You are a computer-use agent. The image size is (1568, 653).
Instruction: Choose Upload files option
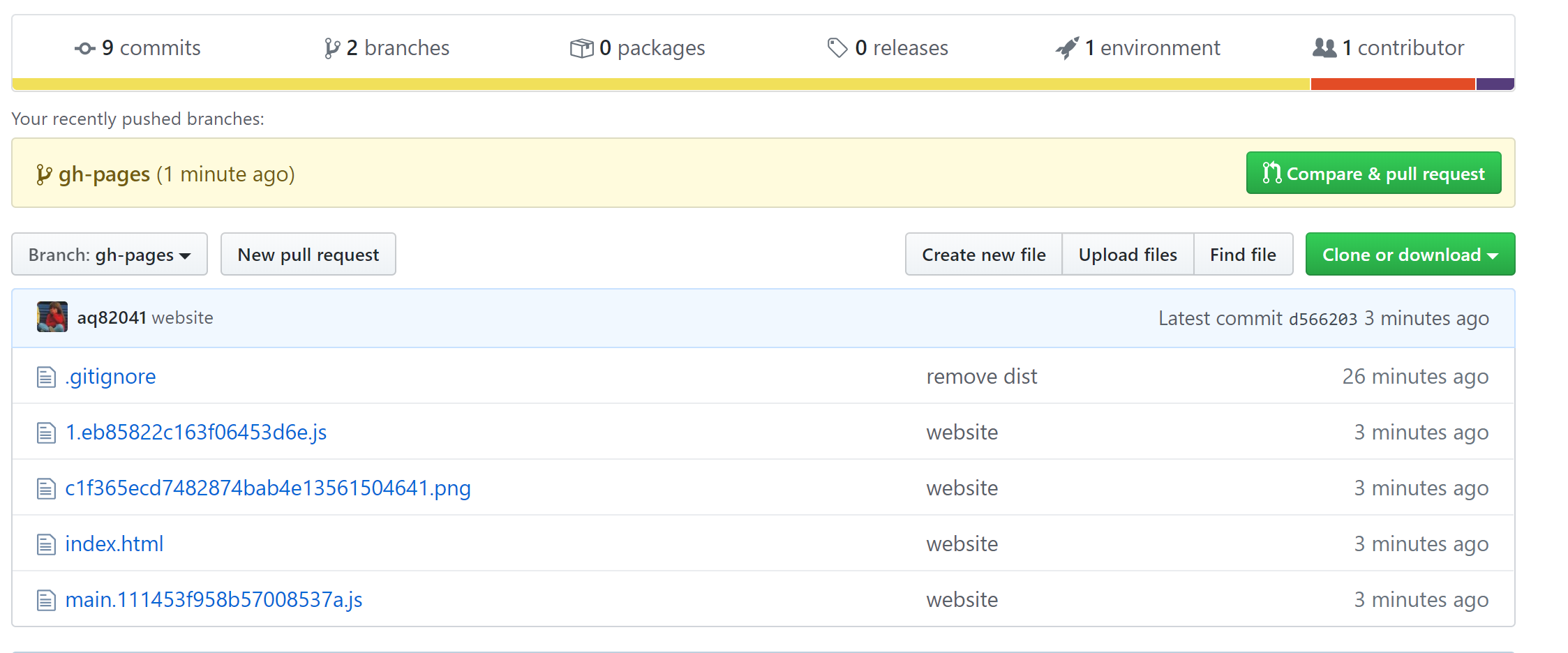point(1127,255)
